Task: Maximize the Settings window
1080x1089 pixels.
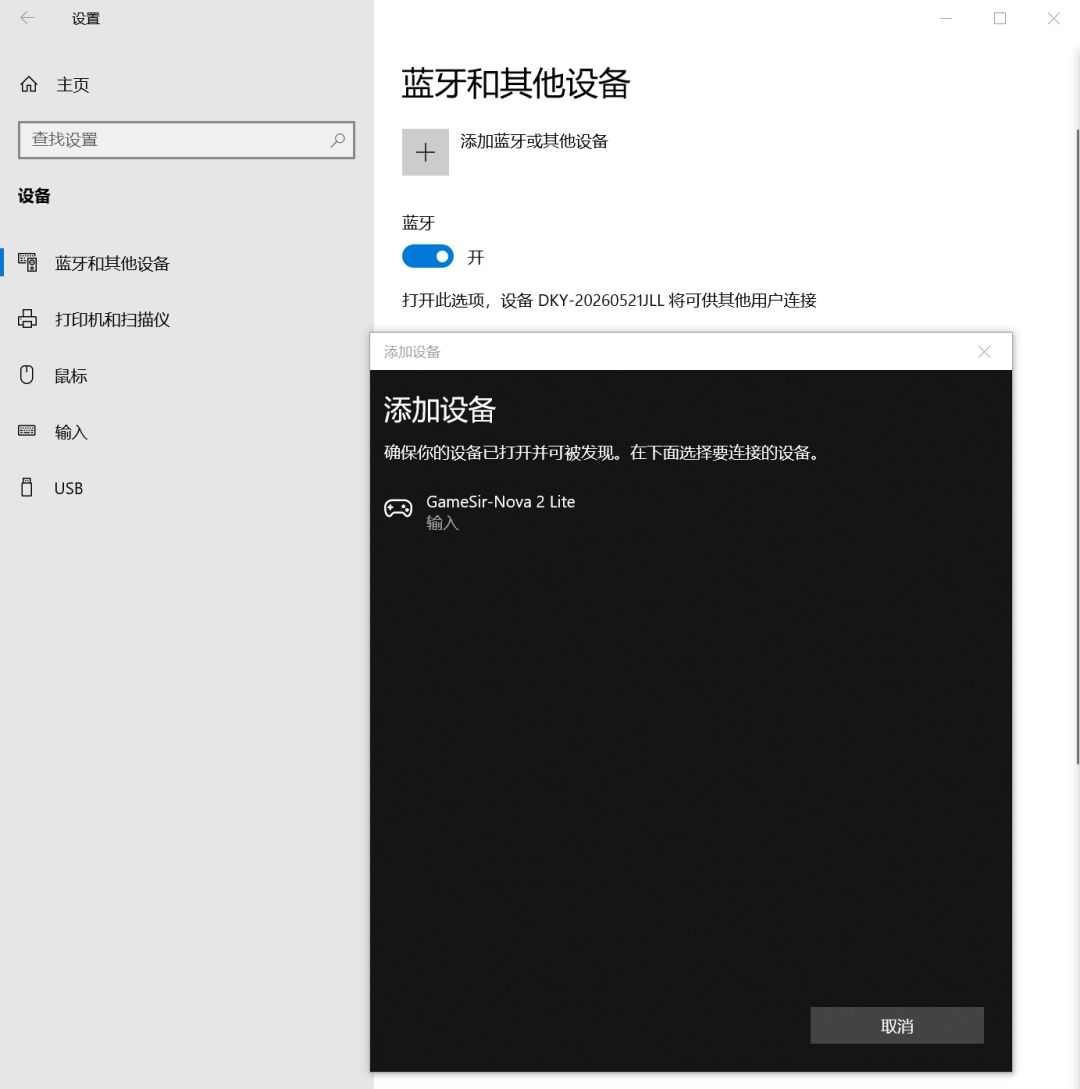Action: tap(1000, 18)
